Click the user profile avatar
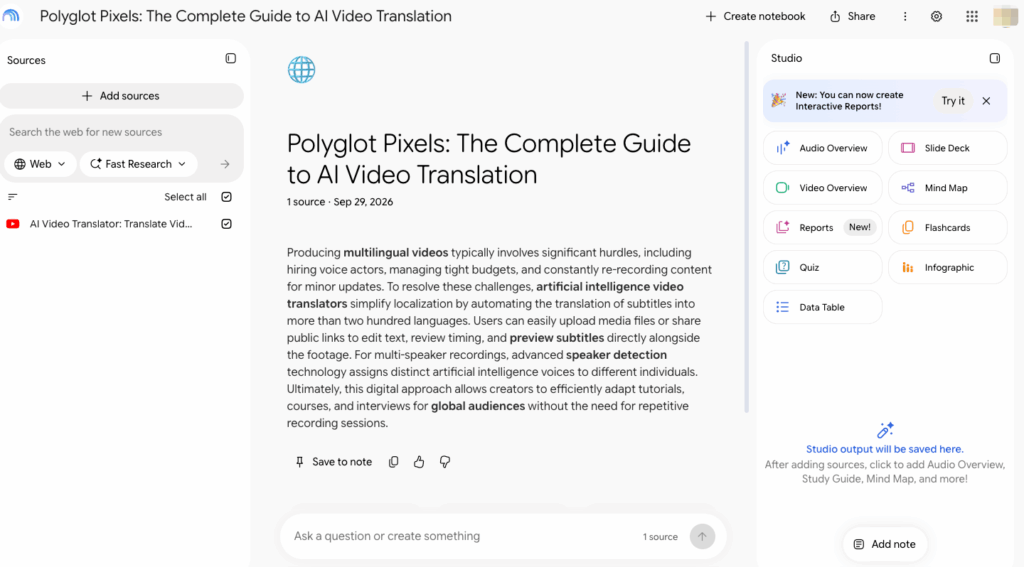This screenshot has width=1024, height=567. tap(1006, 16)
